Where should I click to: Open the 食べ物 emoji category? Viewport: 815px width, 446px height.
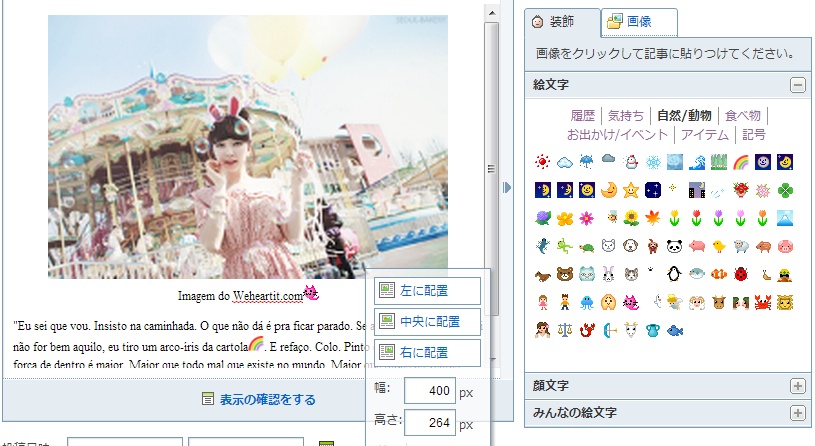click(743, 115)
